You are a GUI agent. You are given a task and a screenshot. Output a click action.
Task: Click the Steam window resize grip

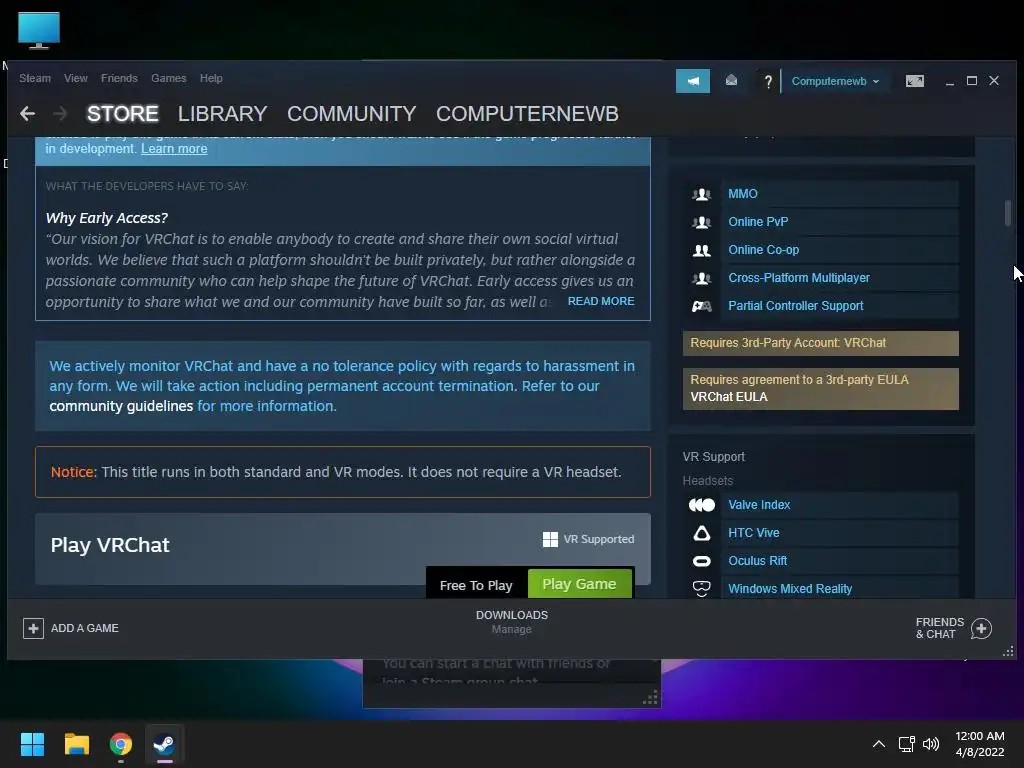pyautogui.click(x=1008, y=651)
